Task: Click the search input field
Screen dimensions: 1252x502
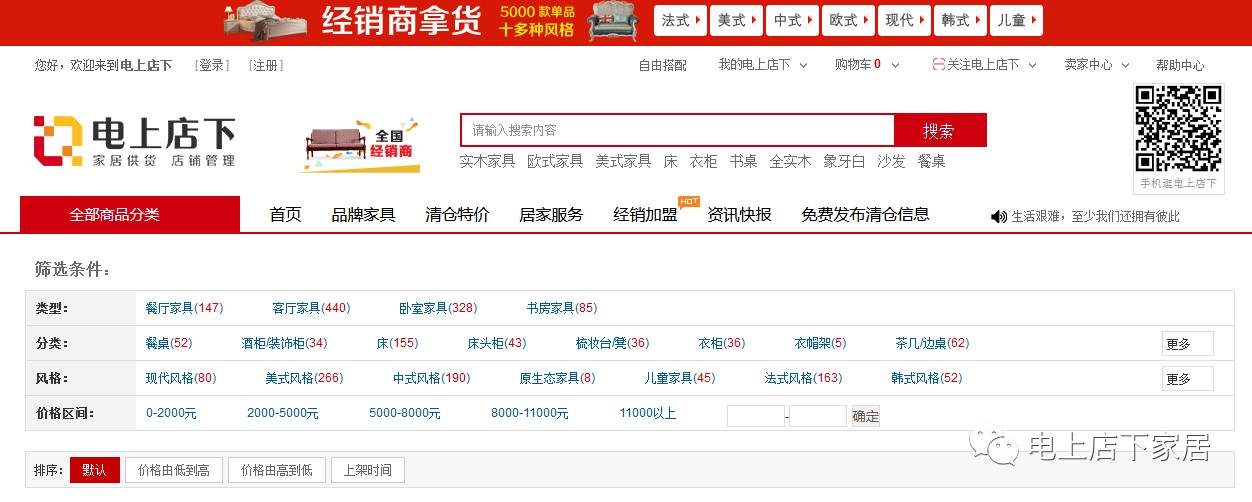Action: coord(677,131)
